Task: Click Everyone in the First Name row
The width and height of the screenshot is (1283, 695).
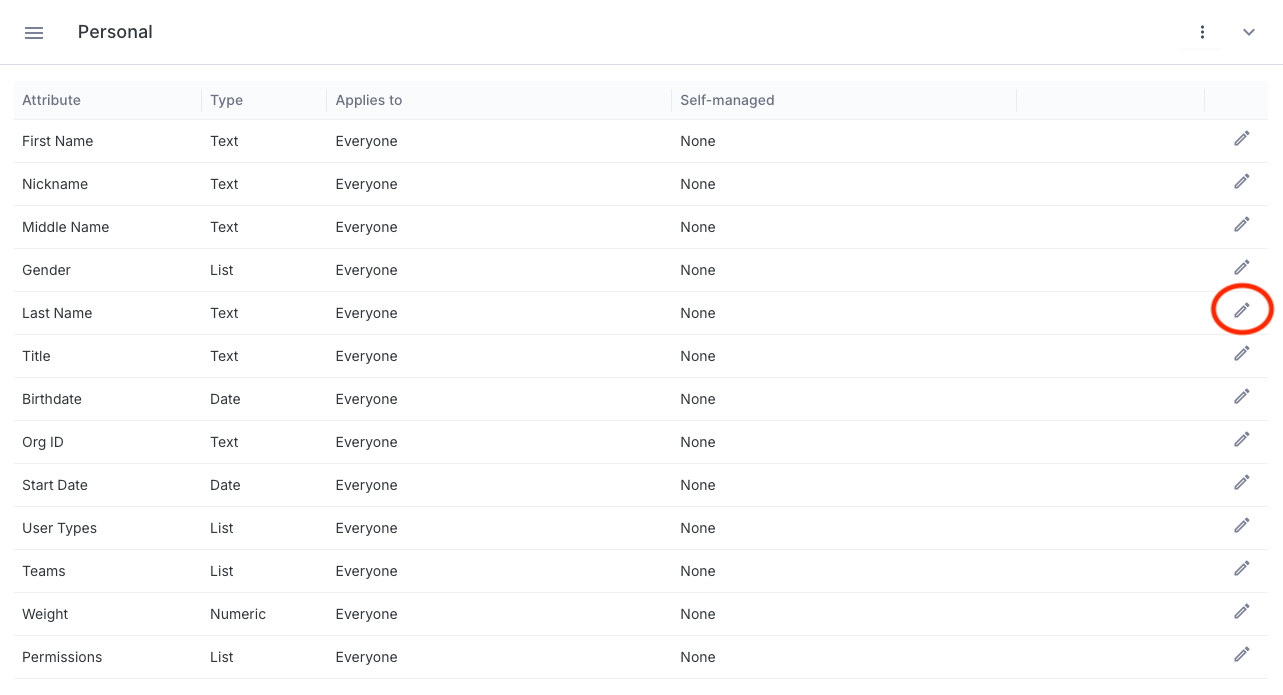Action: (x=366, y=141)
